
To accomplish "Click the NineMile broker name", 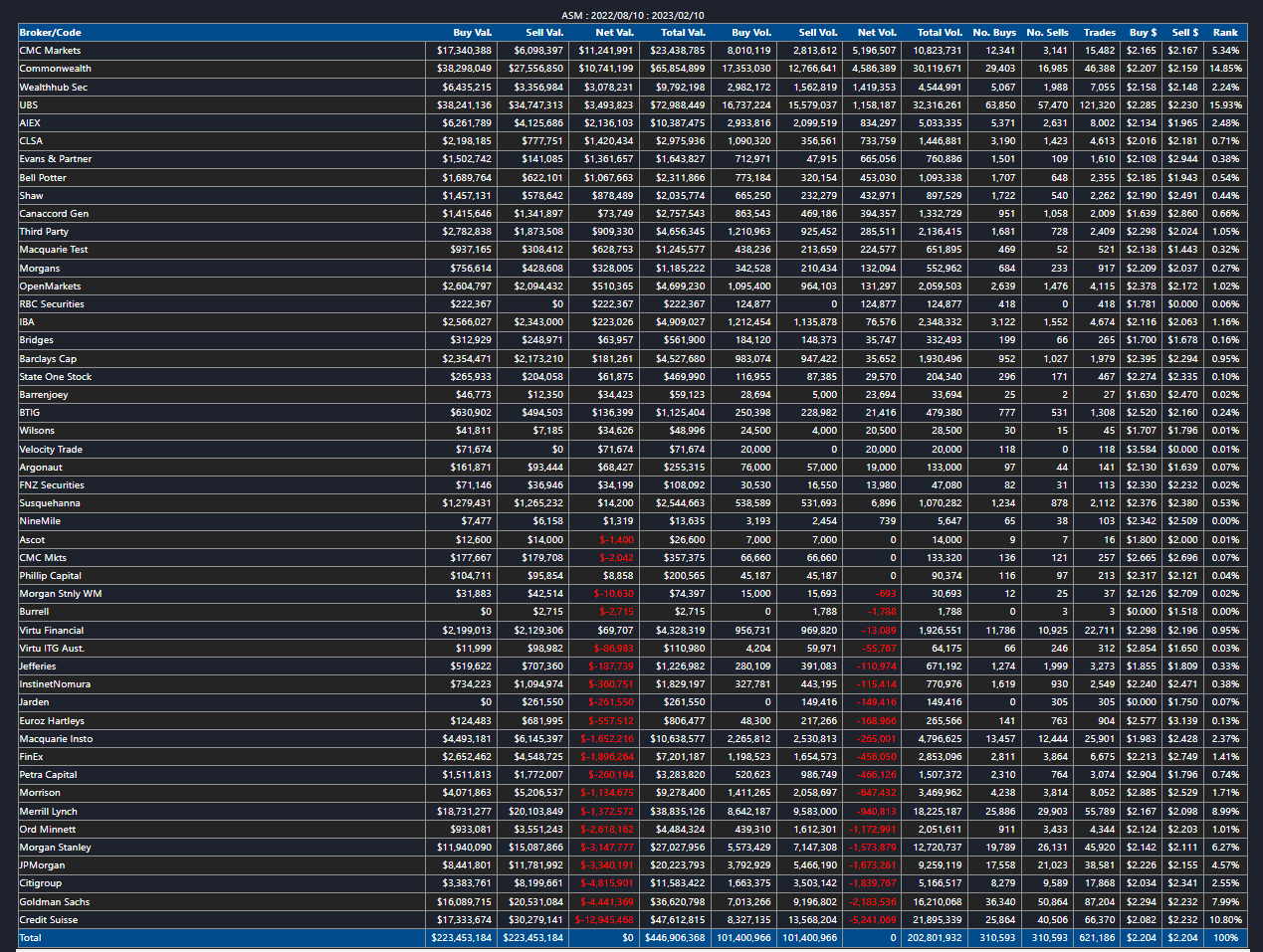I will [x=40, y=521].
